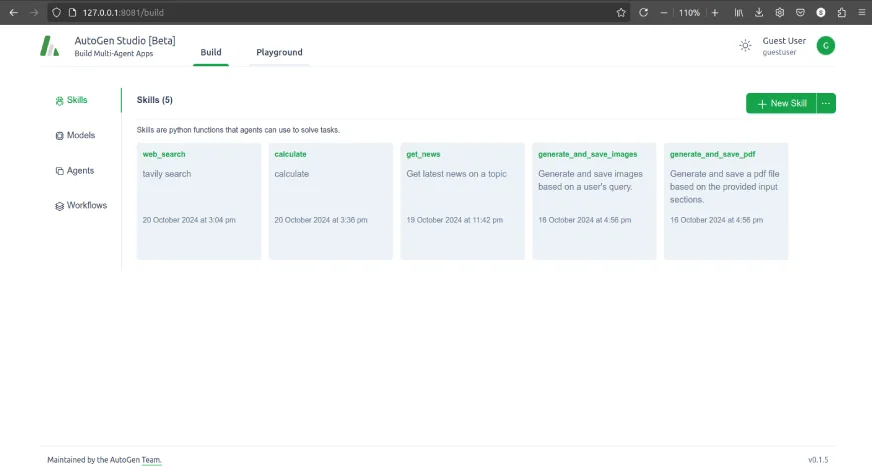Viewport: 872px width, 473px height.
Task: Click the guestuser username text
Action: coord(779,52)
